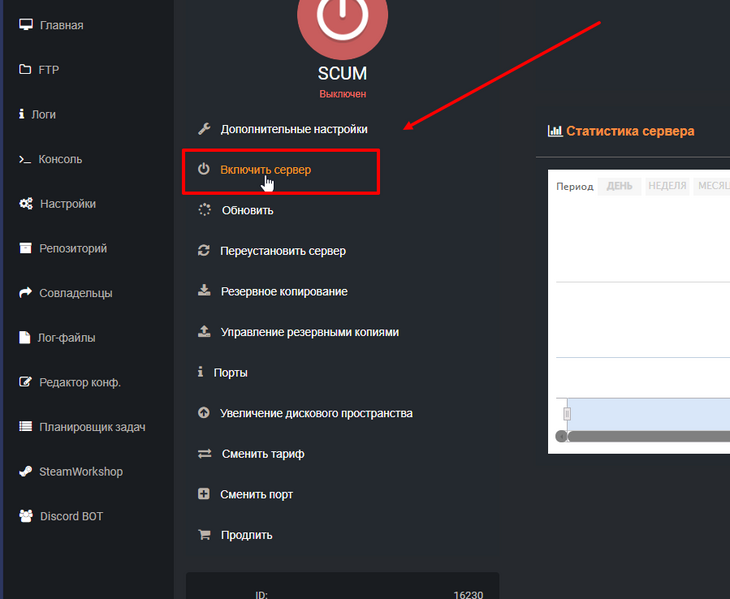Click the refresh arrows icon for Переустановить сервер

204,251
